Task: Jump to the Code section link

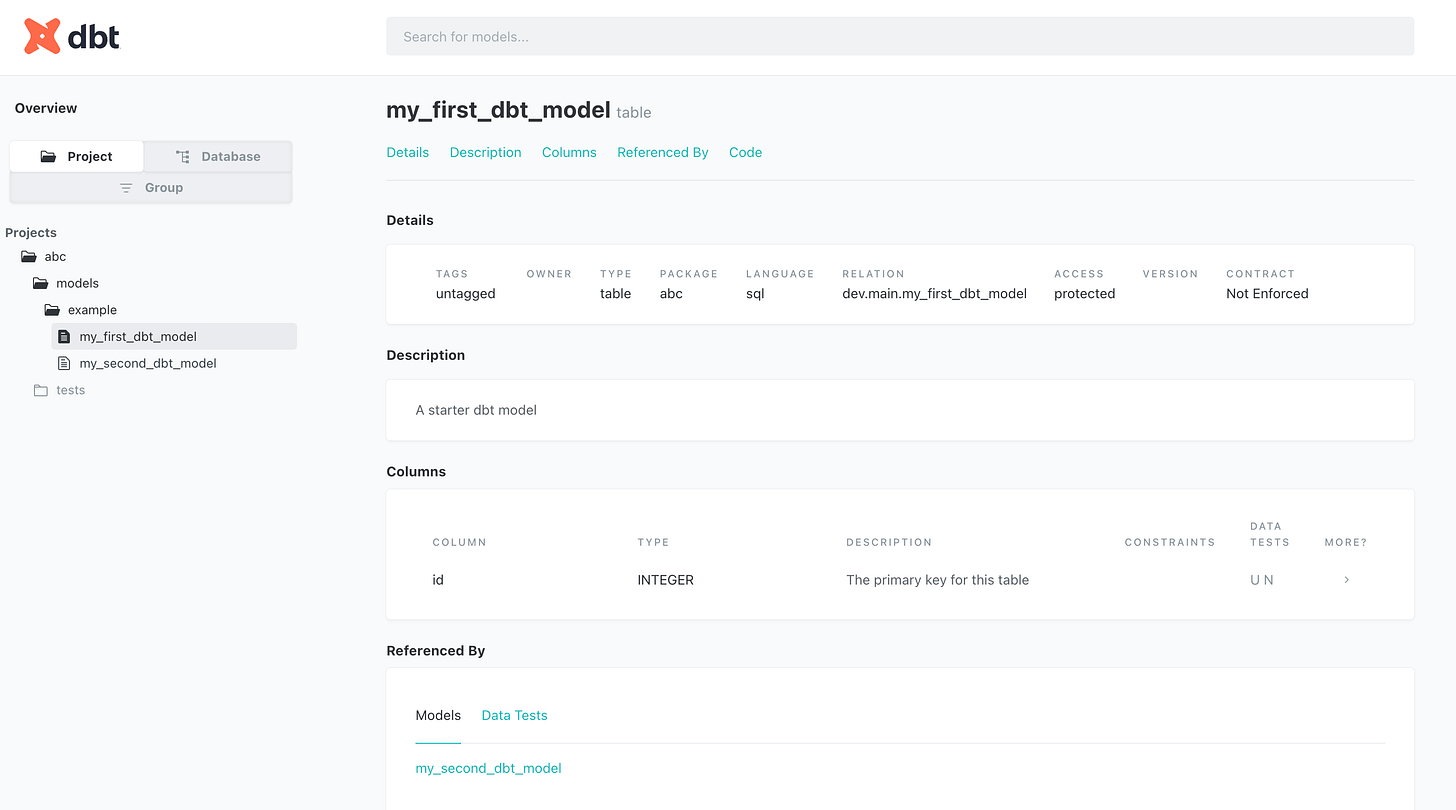Action: (x=745, y=152)
